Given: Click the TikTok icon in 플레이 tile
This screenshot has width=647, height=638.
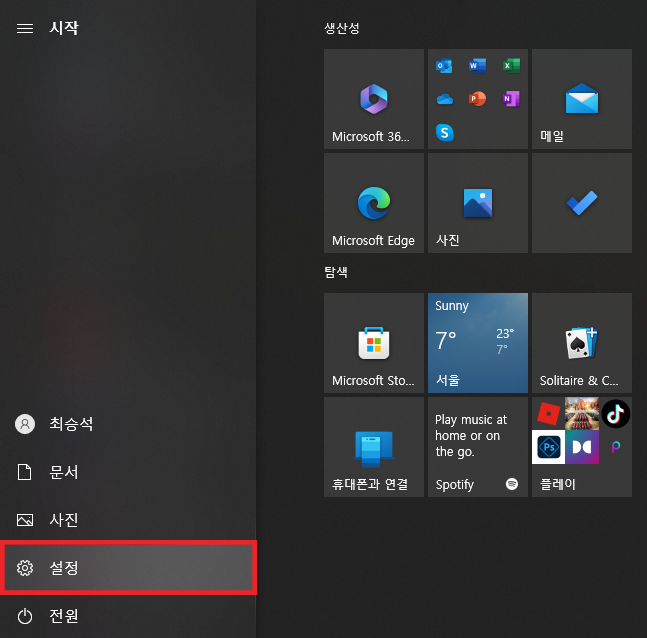Looking at the screenshot, I should [x=615, y=413].
